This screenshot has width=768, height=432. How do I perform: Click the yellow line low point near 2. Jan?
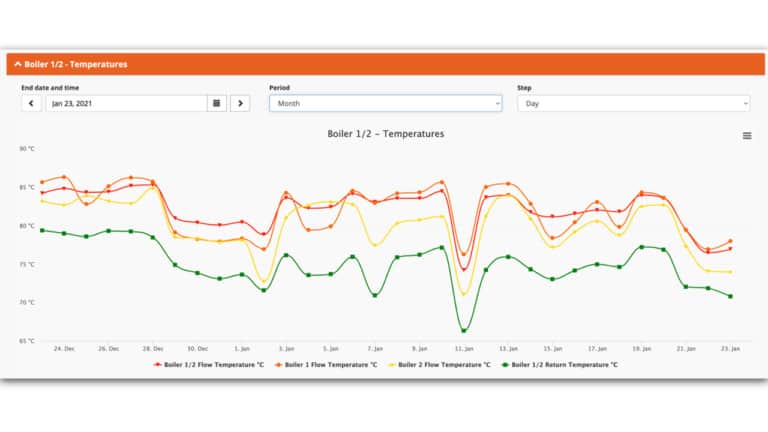[x=264, y=281]
